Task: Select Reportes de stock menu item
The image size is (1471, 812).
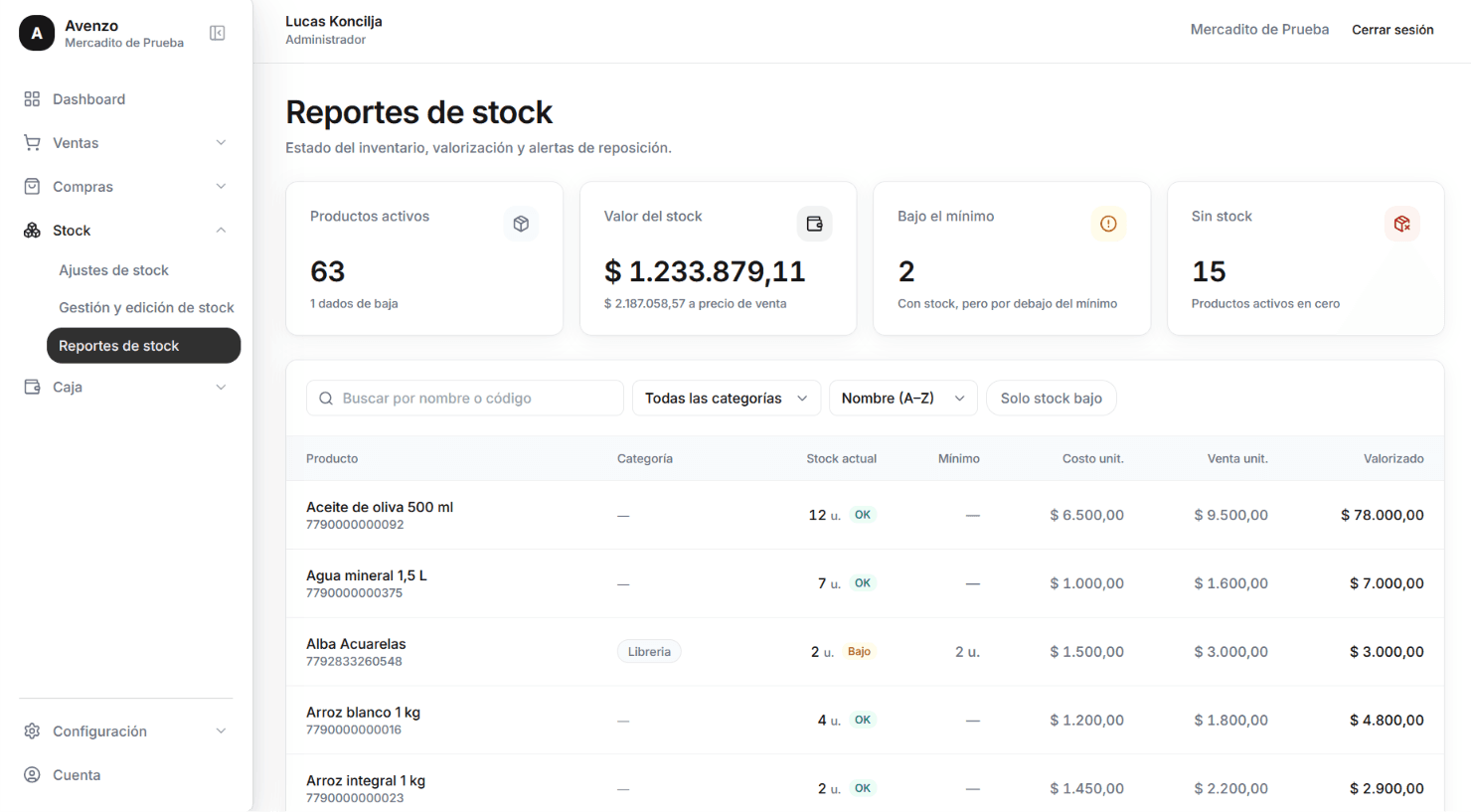Action: coord(143,346)
